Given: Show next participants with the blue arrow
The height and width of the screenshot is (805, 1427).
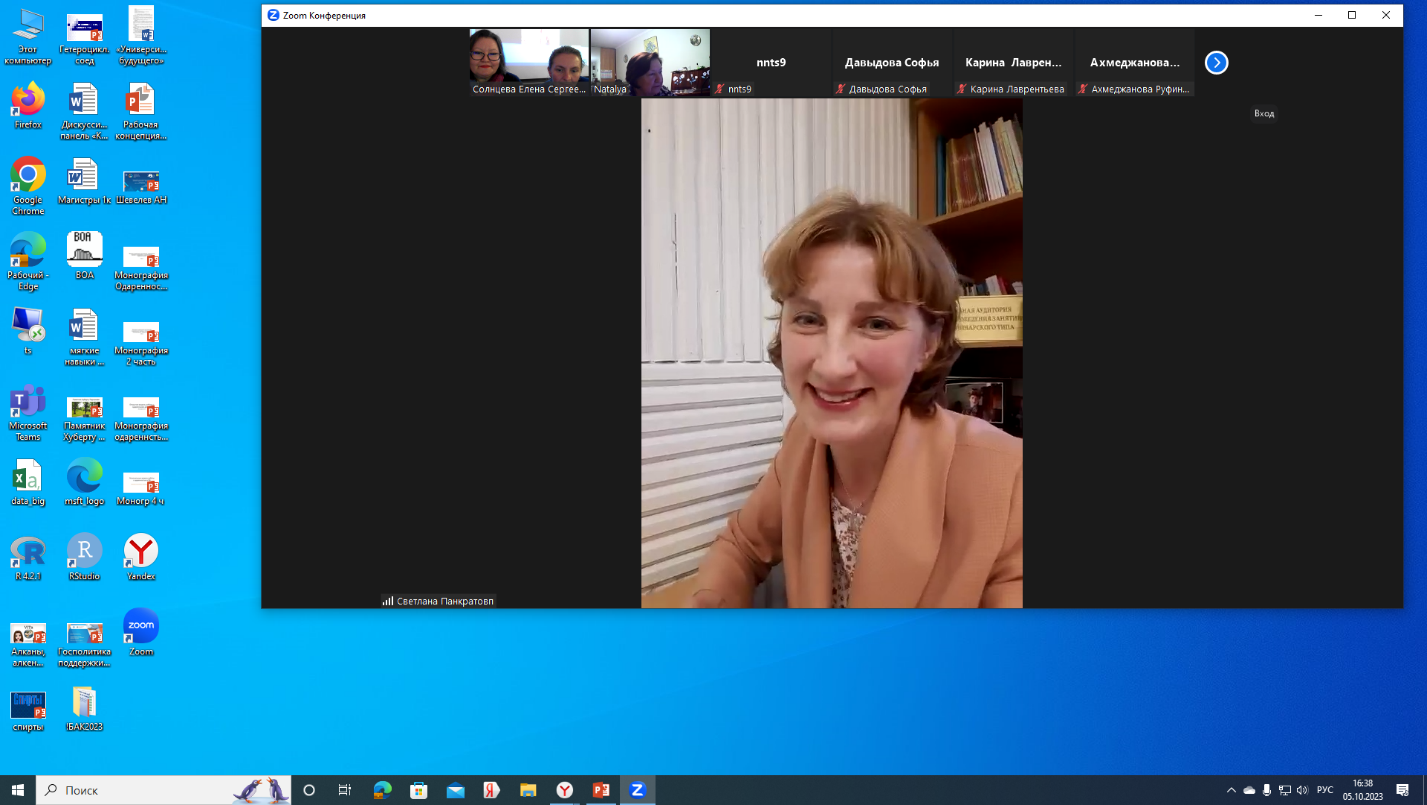Looking at the screenshot, I should coord(1216,63).
